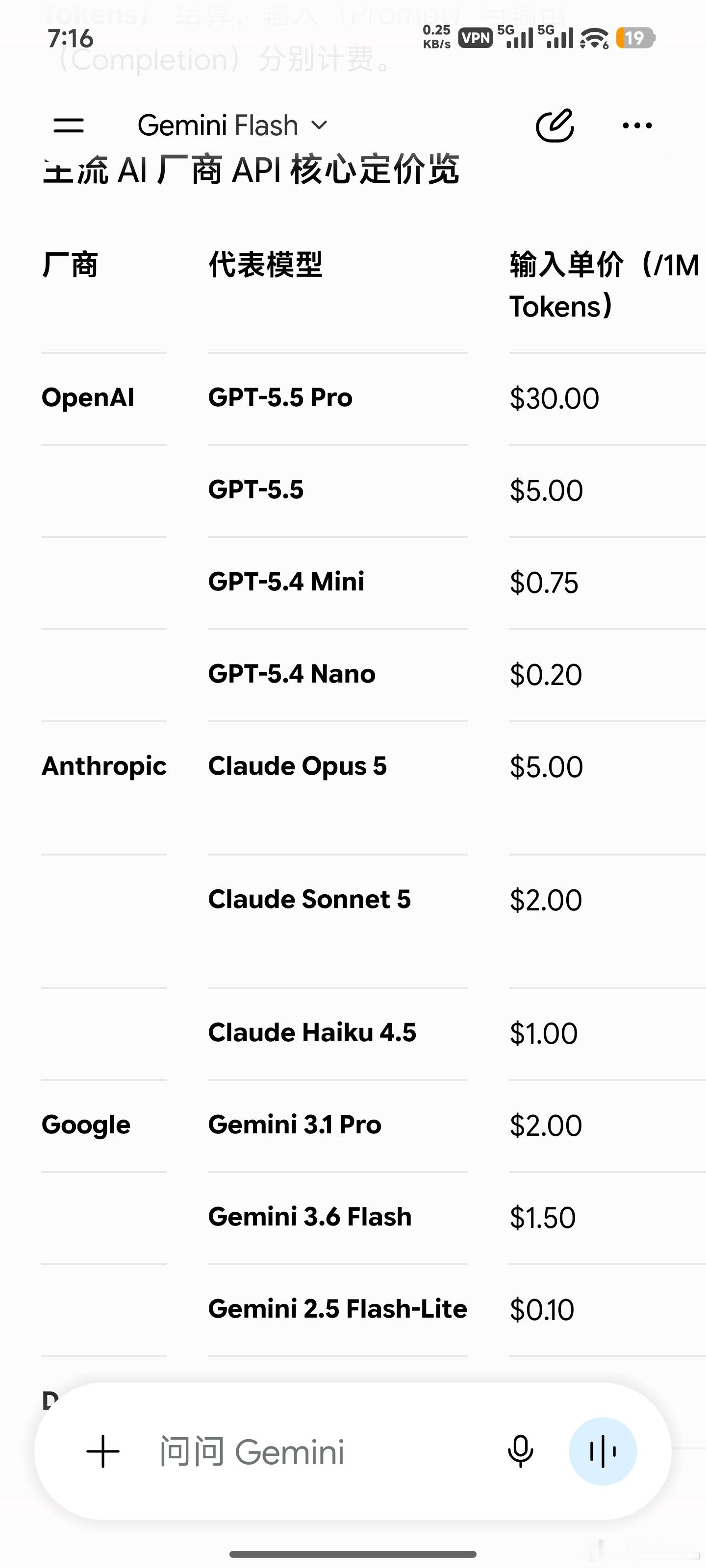Screen dimensions: 706x1568
Task: Select the GPT-5.5 Pro table row
Action: [x=374, y=398]
